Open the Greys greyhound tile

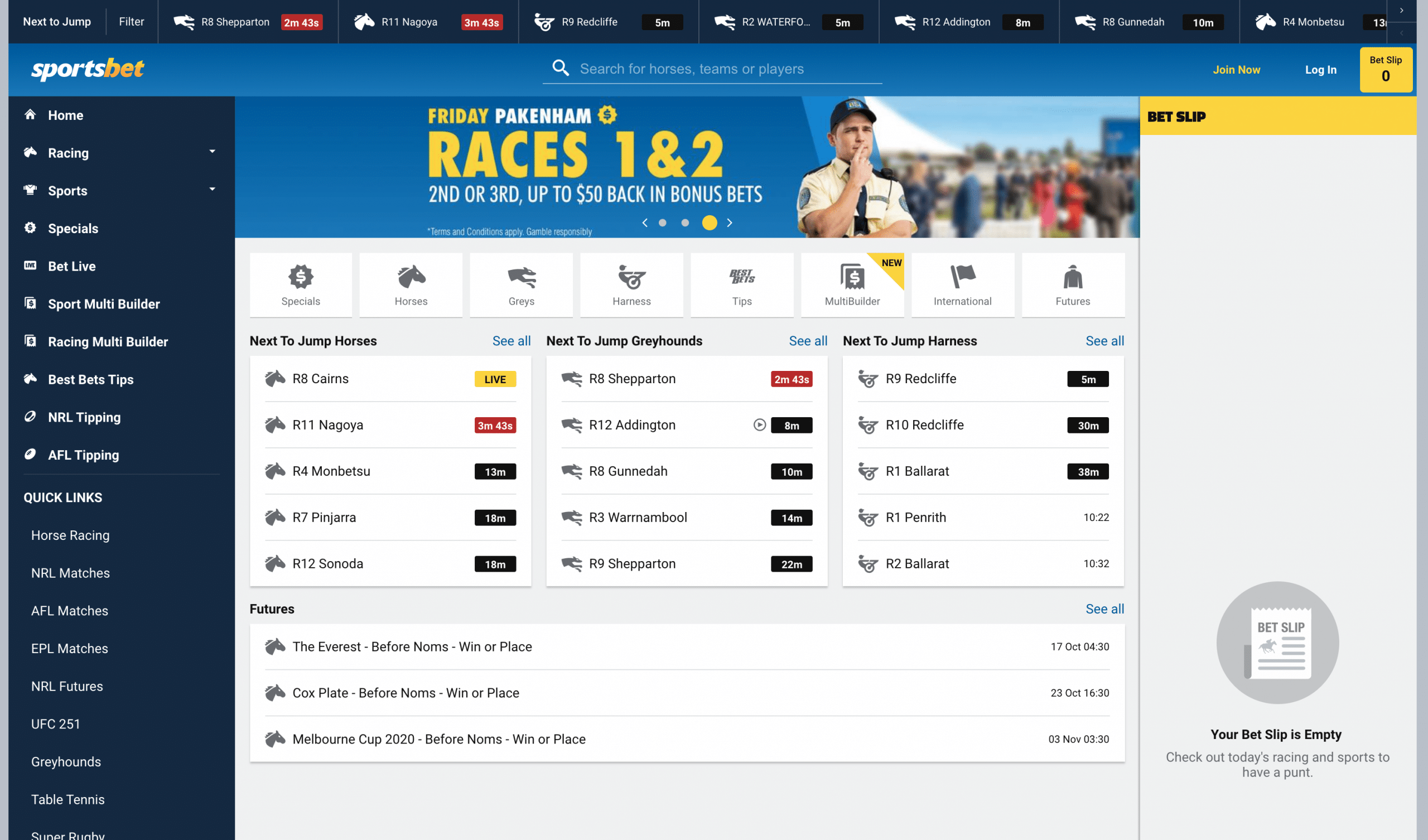[x=522, y=285]
